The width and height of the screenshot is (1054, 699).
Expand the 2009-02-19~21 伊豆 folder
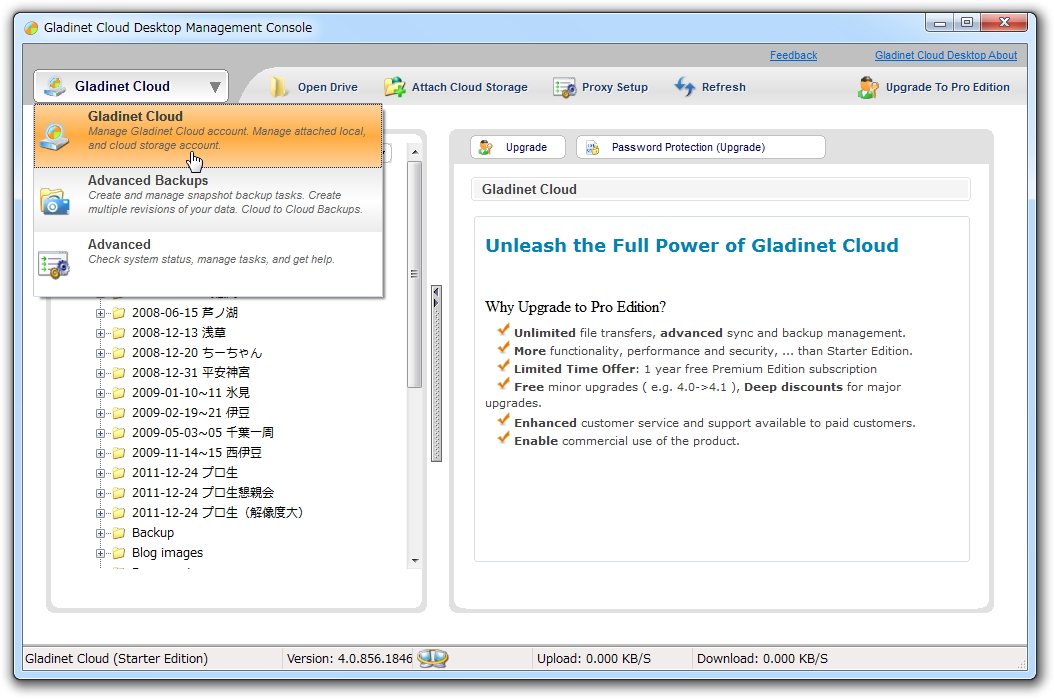(100, 413)
